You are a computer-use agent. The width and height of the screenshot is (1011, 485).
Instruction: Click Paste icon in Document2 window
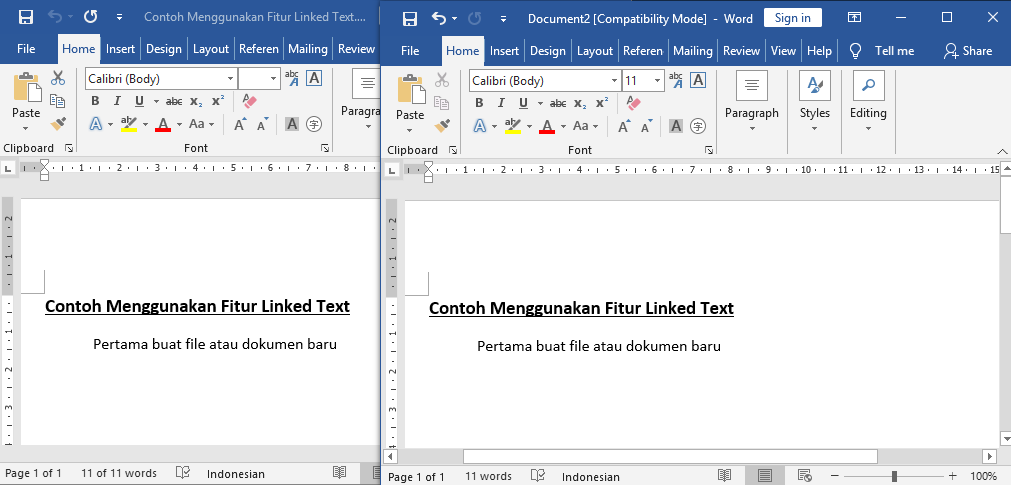410,88
